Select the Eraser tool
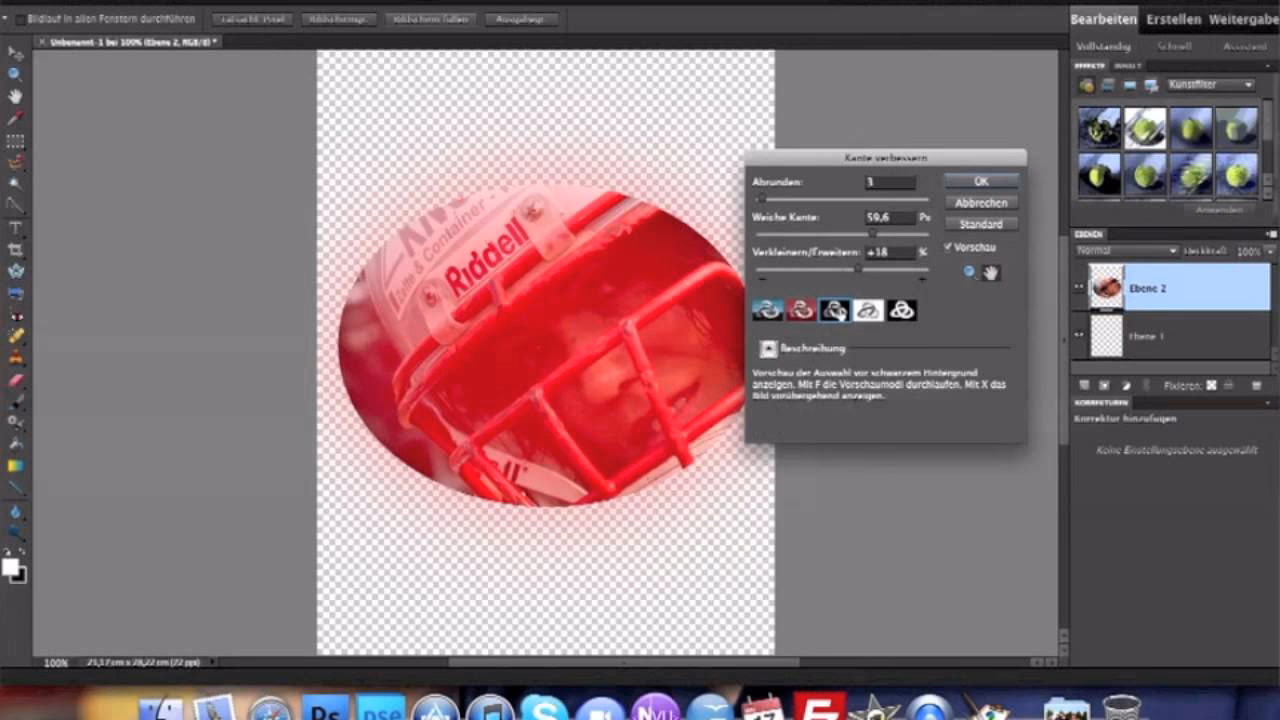 (x=15, y=380)
